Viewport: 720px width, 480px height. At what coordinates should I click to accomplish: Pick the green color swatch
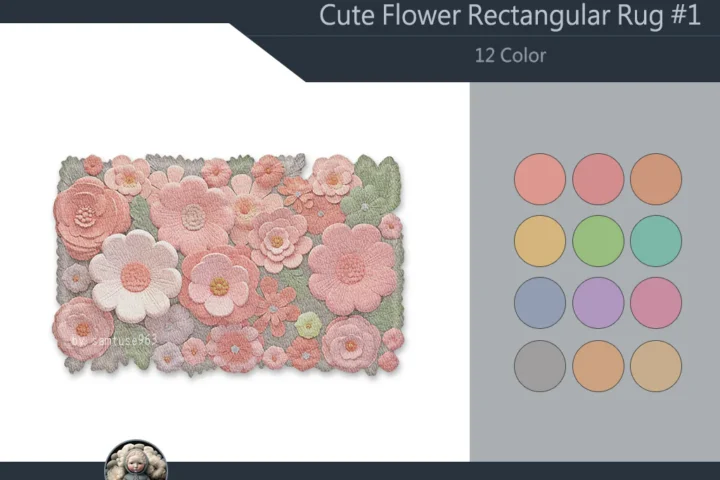click(x=598, y=241)
